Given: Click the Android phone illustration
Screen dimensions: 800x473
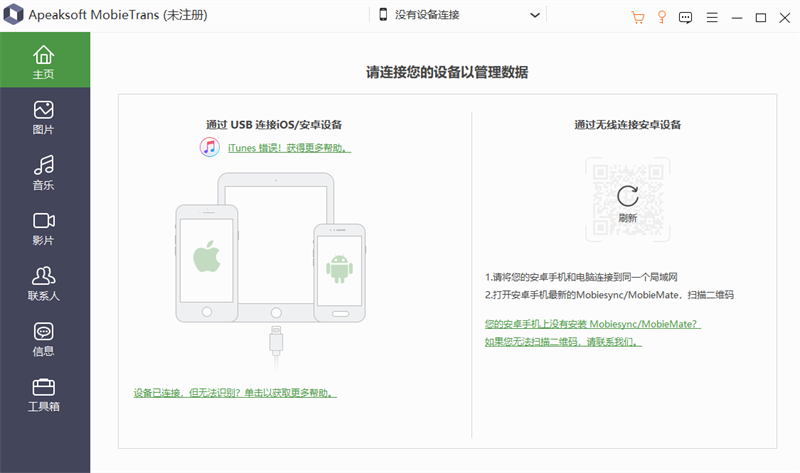Looking at the screenshot, I should 339,272.
